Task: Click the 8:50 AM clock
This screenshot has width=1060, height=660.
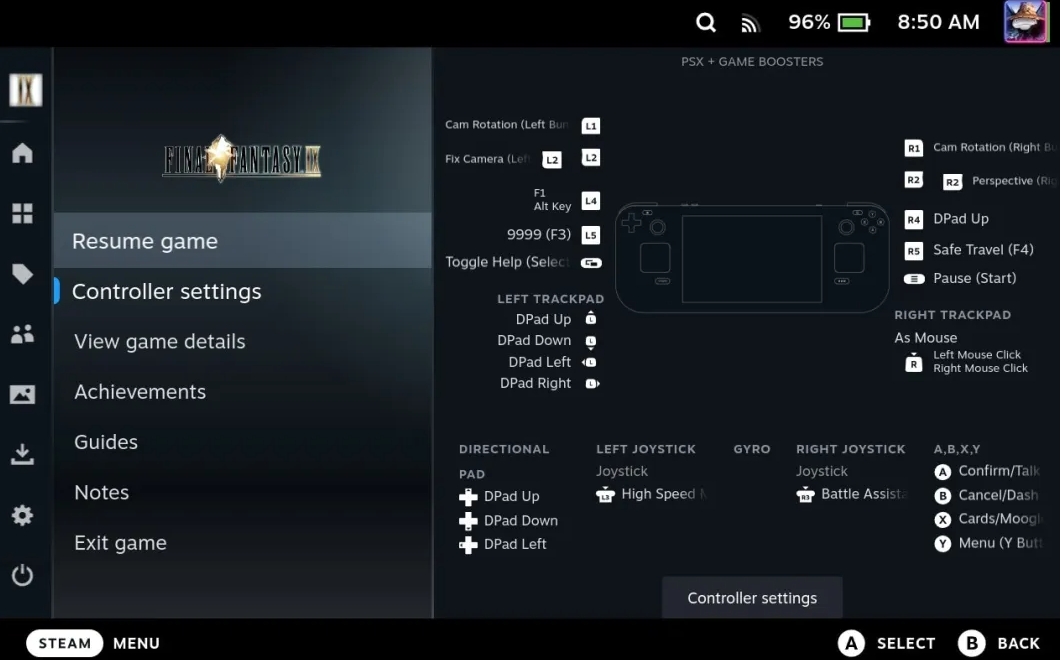Action: [938, 22]
